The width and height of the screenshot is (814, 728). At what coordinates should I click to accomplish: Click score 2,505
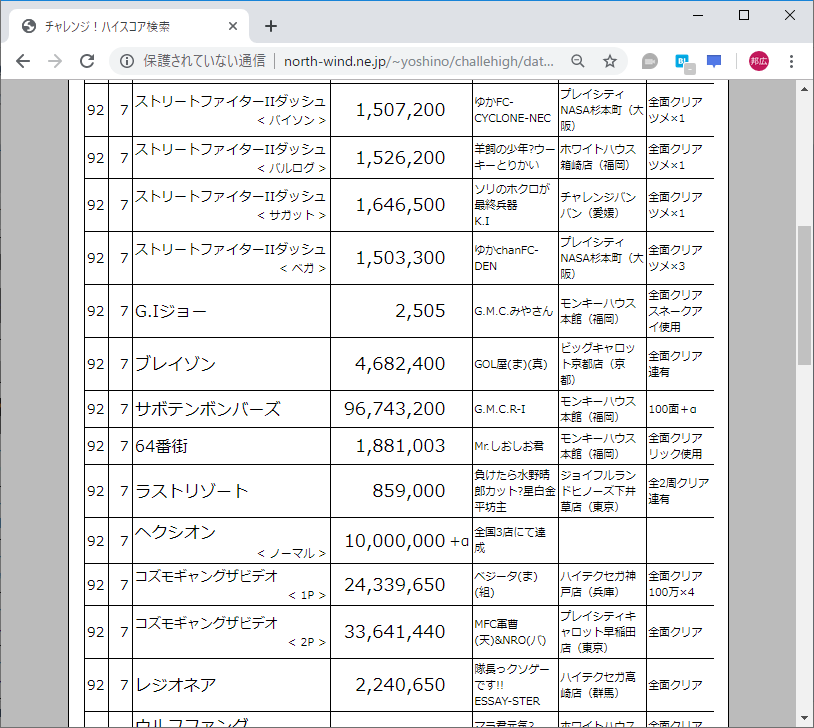pyautogui.click(x=420, y=311)
